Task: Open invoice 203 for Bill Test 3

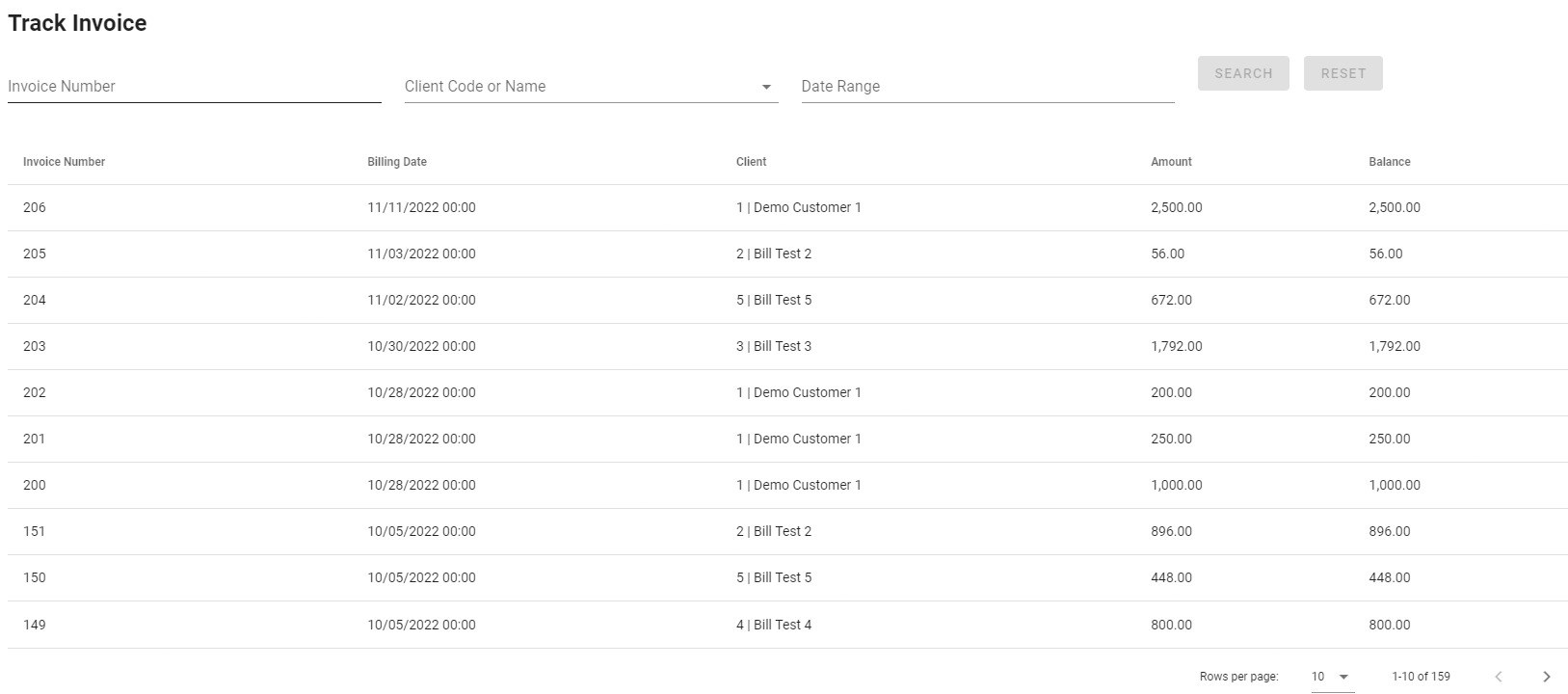Action: click(x=35, y=346)
